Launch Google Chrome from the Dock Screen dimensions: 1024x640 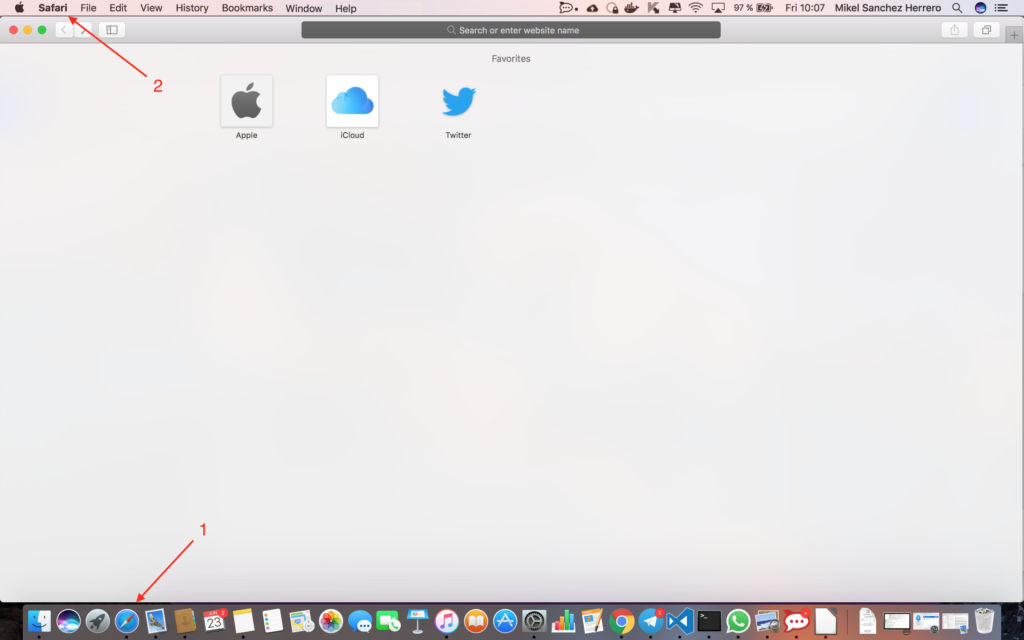pos(622,621)
